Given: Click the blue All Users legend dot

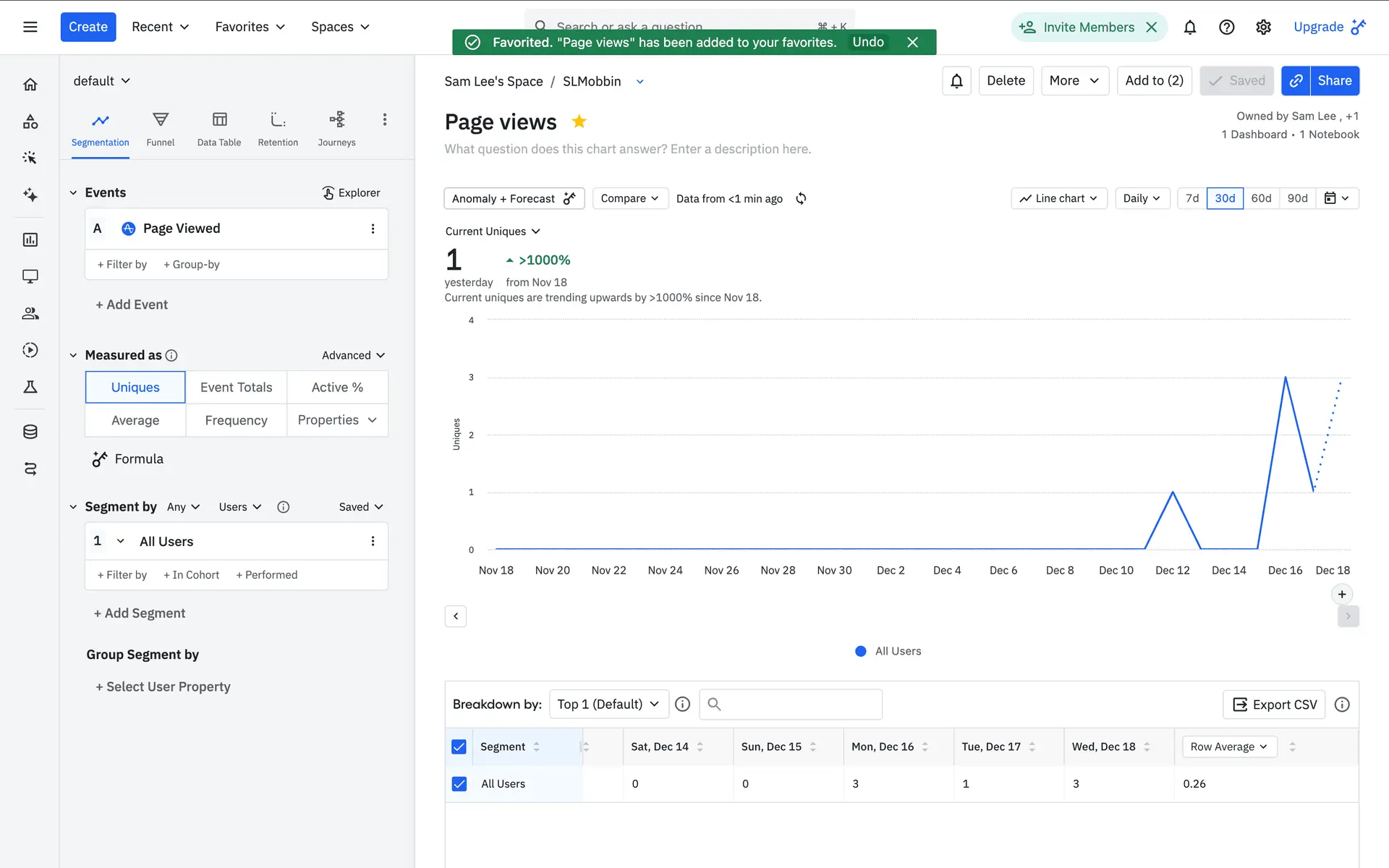Looking at the screenshot, I should coord(861,651).
